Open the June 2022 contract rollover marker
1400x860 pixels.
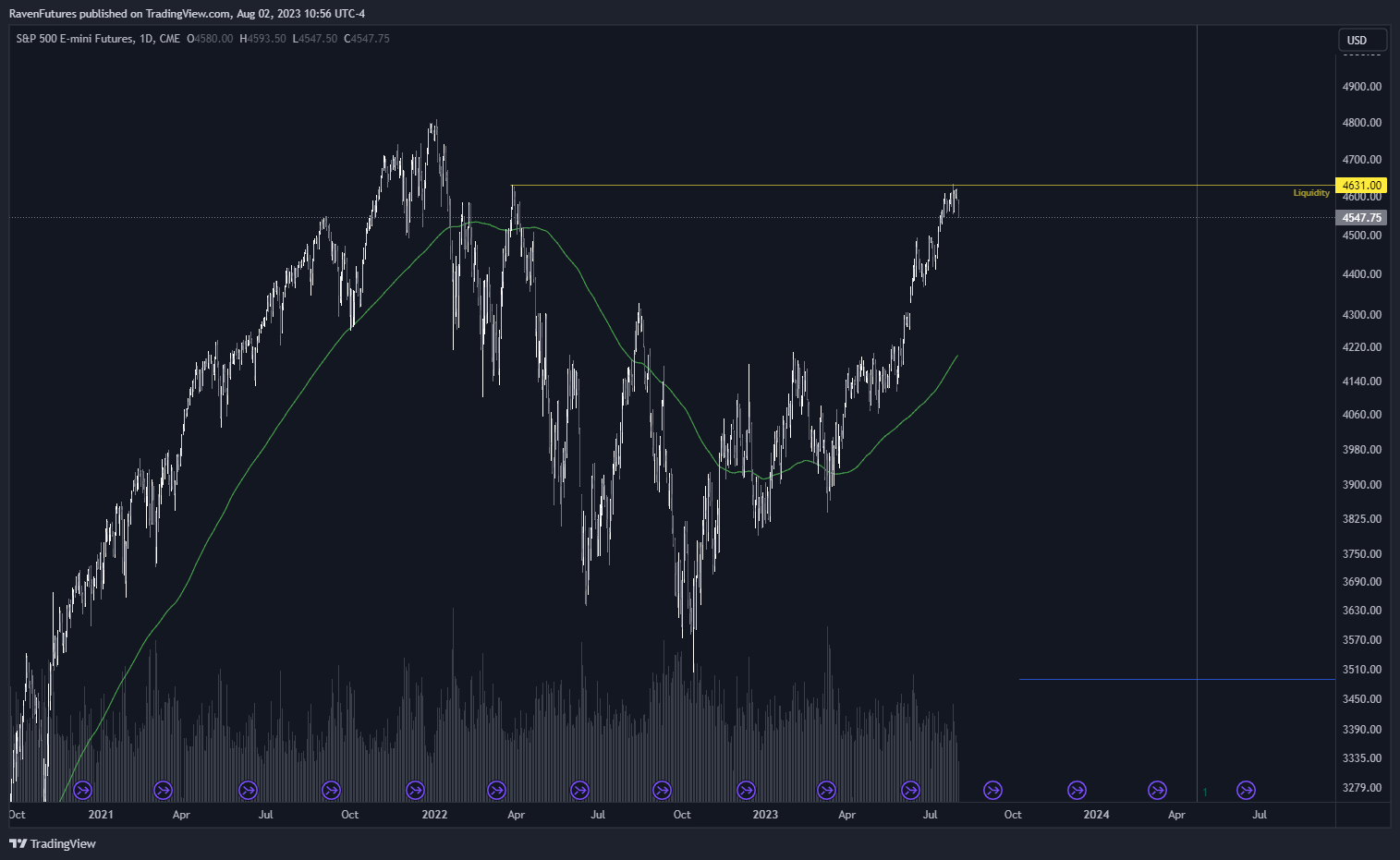point(579,790)
